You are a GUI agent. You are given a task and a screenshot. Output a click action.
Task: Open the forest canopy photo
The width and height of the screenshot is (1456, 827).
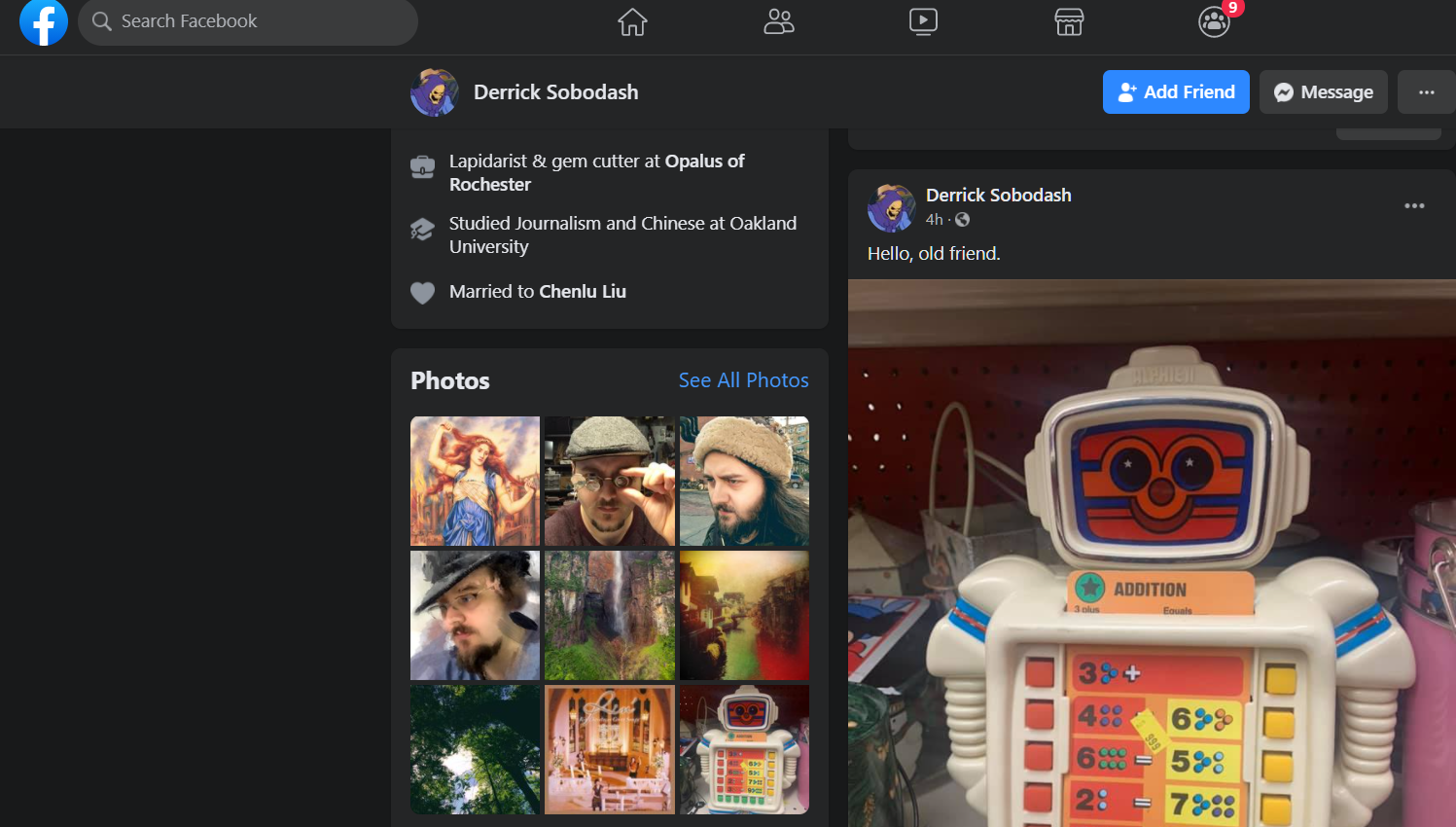coord(475,749)
